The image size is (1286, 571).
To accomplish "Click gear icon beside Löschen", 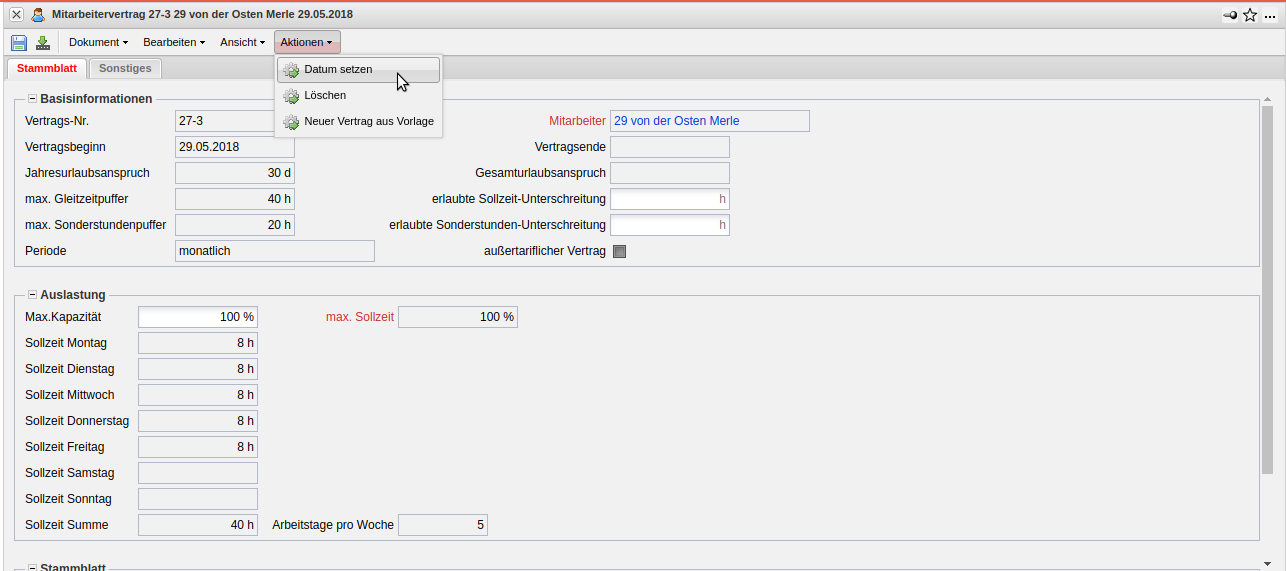I will tap(291, 96).
